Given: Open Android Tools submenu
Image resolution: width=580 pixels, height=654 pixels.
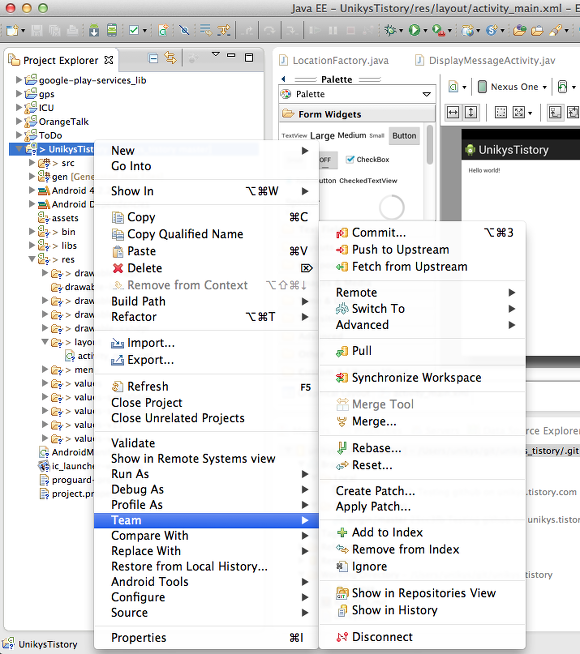Looking at the screenshot, I should click(x=206, y=582).
